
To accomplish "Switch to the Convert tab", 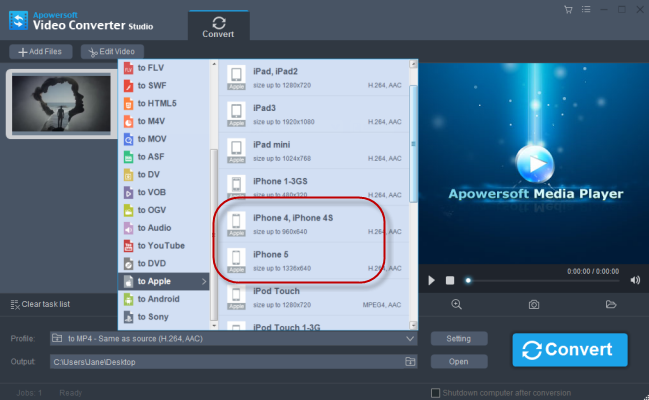I will click(x=219, y=26).
